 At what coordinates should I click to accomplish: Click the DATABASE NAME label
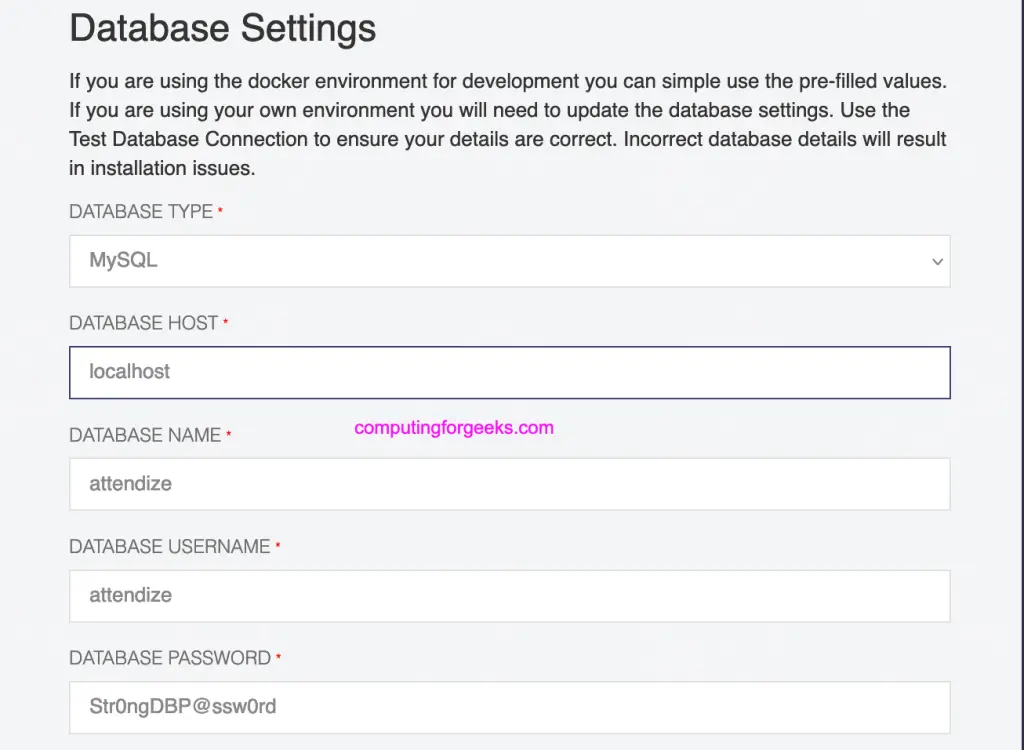click(145, 435)
